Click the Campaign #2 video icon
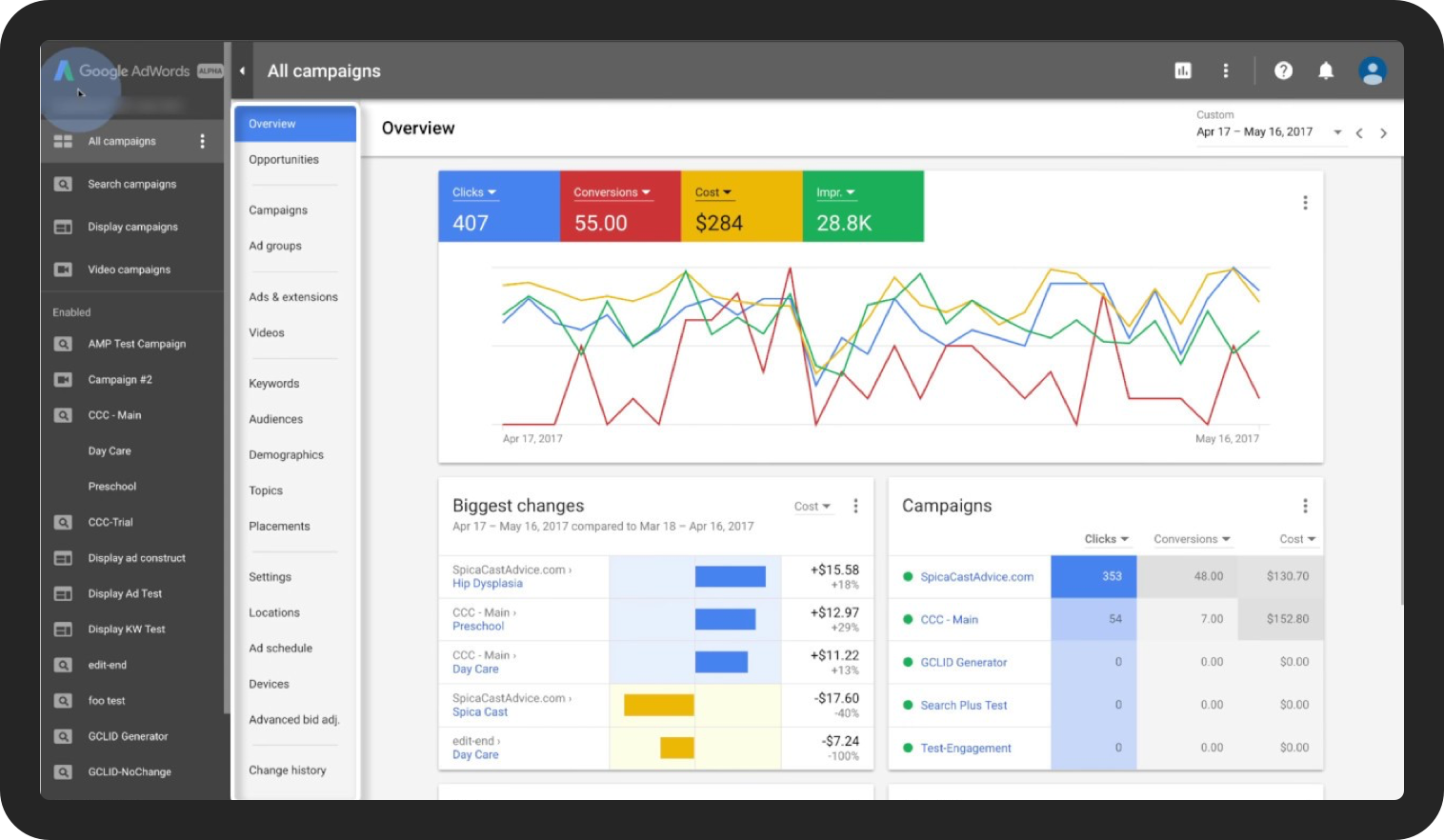 coord(63,379)
